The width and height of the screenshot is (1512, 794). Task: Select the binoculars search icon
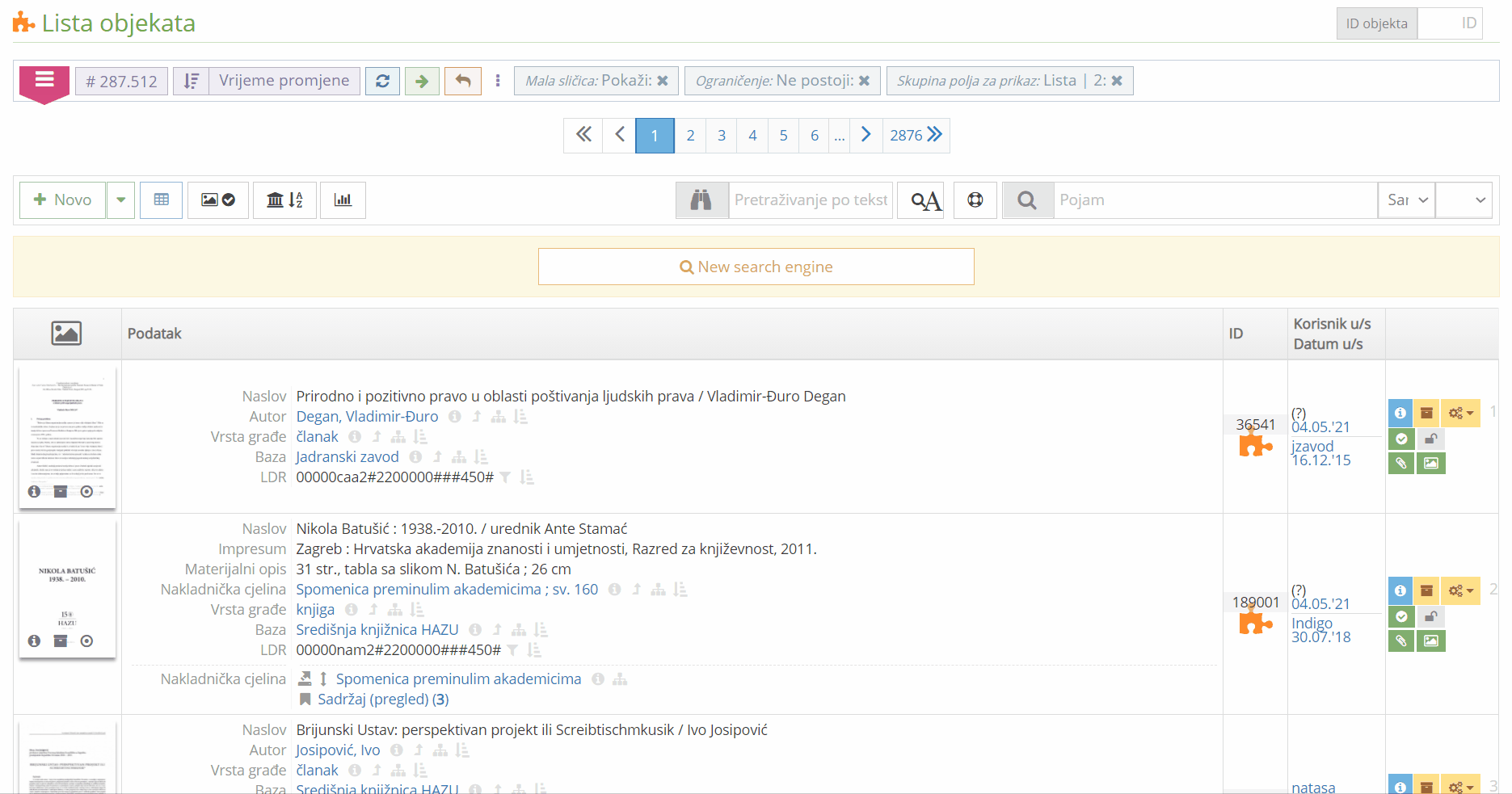701,200
